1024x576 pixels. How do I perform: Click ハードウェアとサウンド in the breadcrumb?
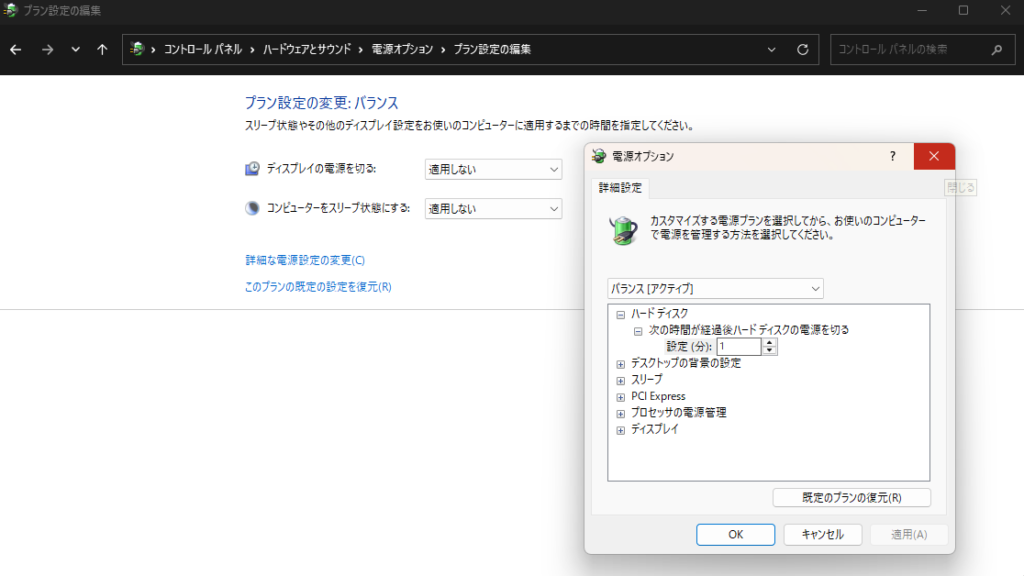307,49
